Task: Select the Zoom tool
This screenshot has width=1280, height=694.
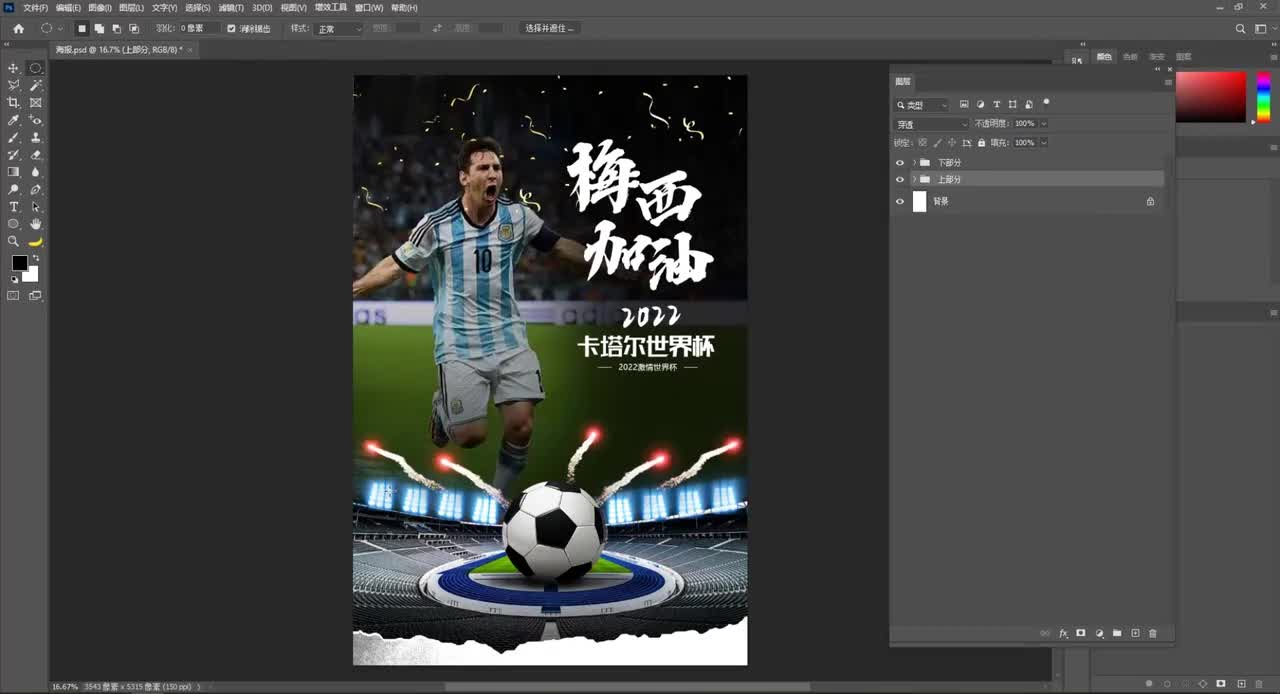Action: 13,241
